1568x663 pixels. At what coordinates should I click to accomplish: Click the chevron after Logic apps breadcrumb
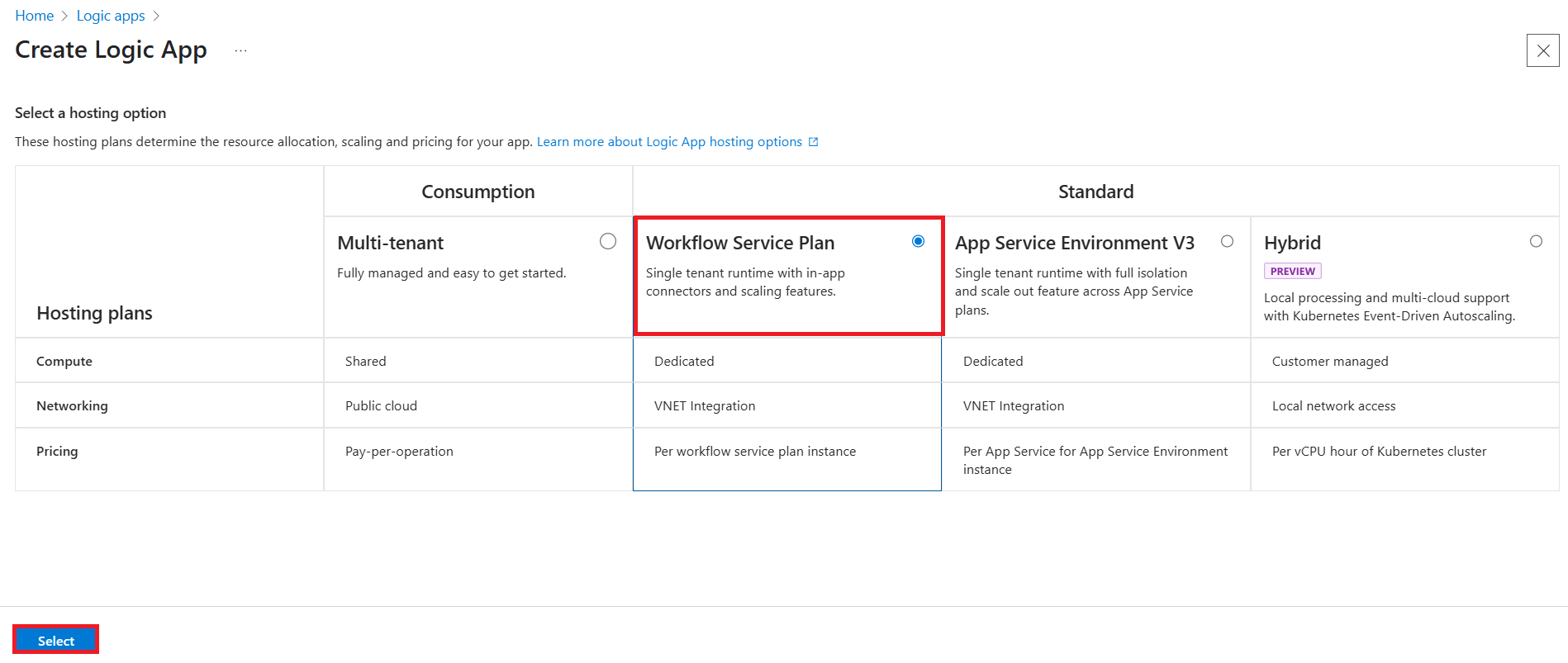tap(156, 16)
